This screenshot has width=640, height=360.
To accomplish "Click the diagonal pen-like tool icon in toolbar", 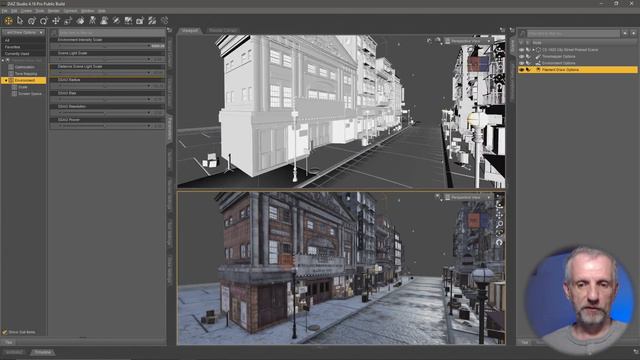I will (x=116, y=20).
